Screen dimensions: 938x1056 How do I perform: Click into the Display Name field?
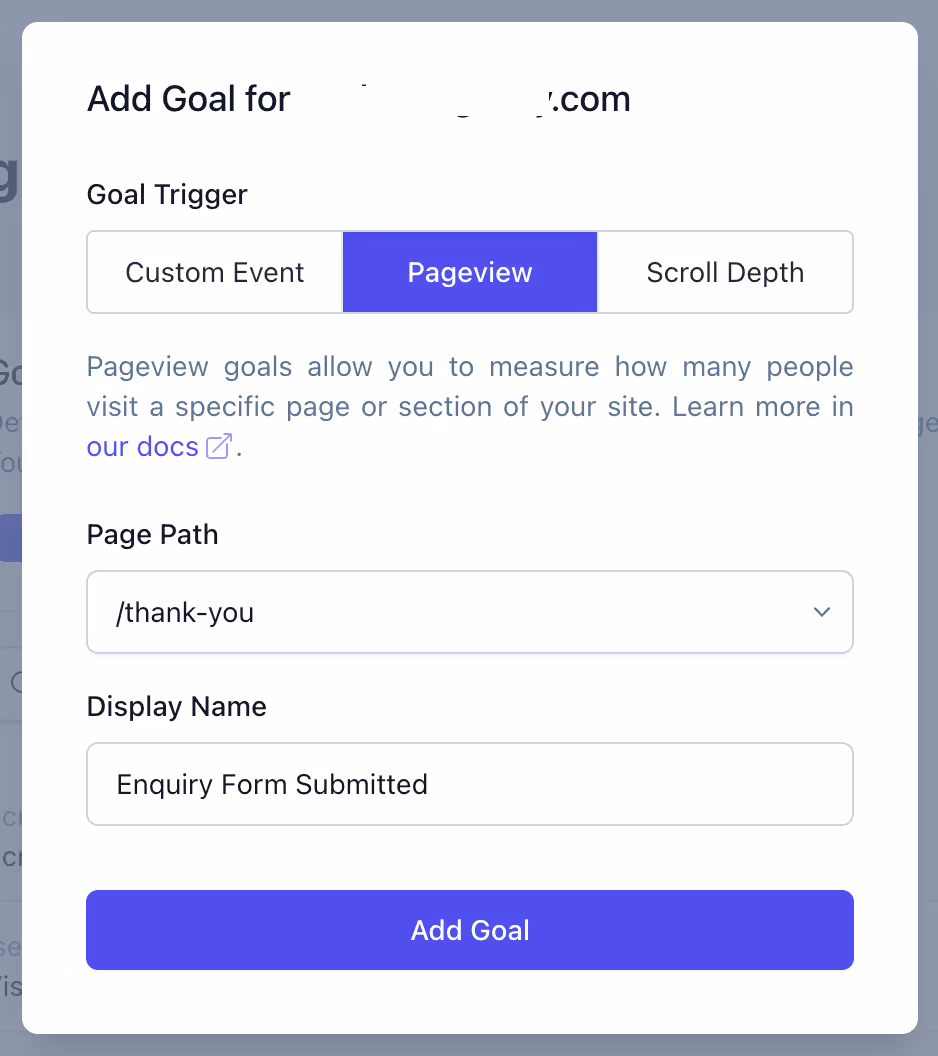pyautogui.click(x=469, y=784)
